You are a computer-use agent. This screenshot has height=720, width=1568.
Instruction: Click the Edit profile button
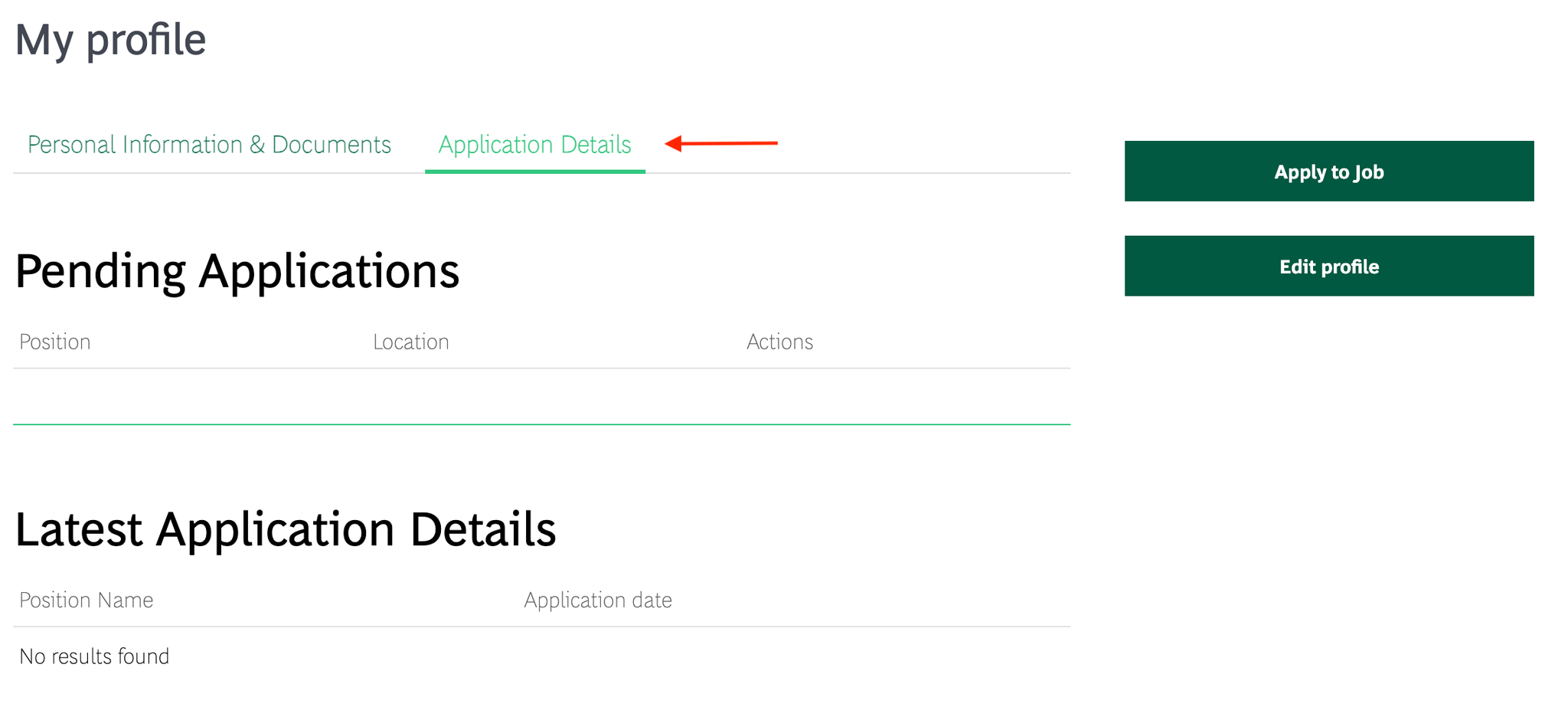1328,266
